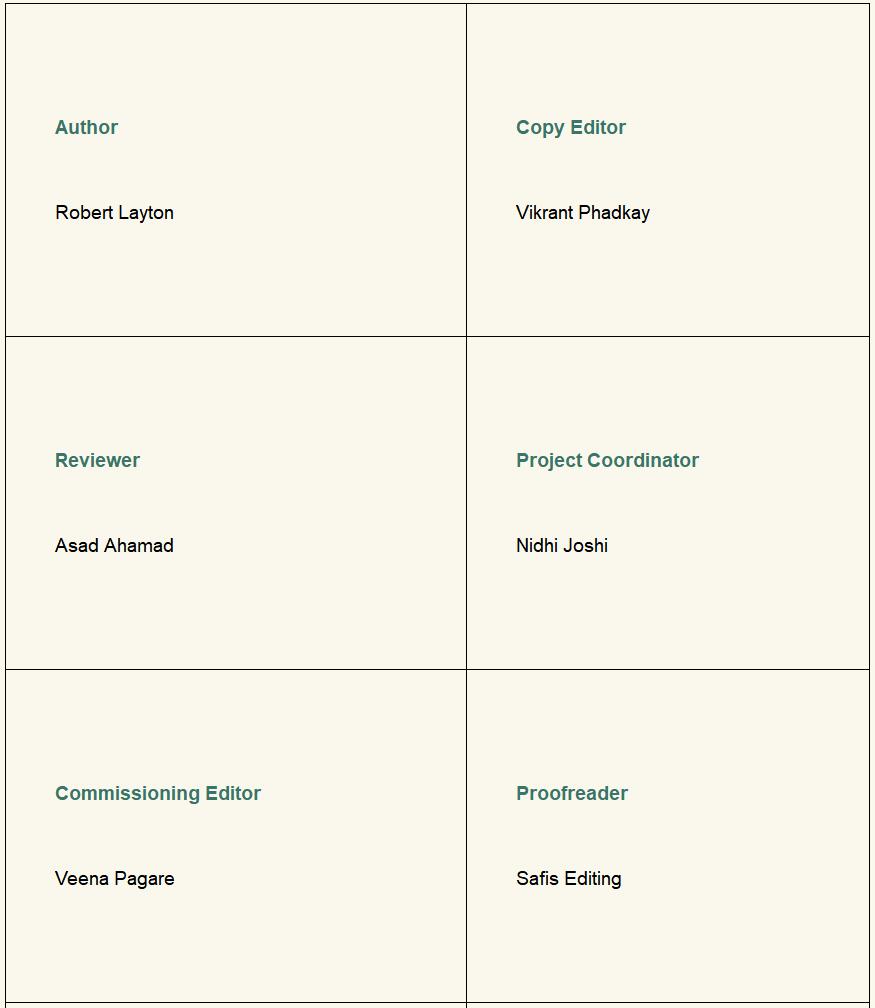Click the Copy Editor heading
The height and width of the screenshot is (1008, 875).
570,127
